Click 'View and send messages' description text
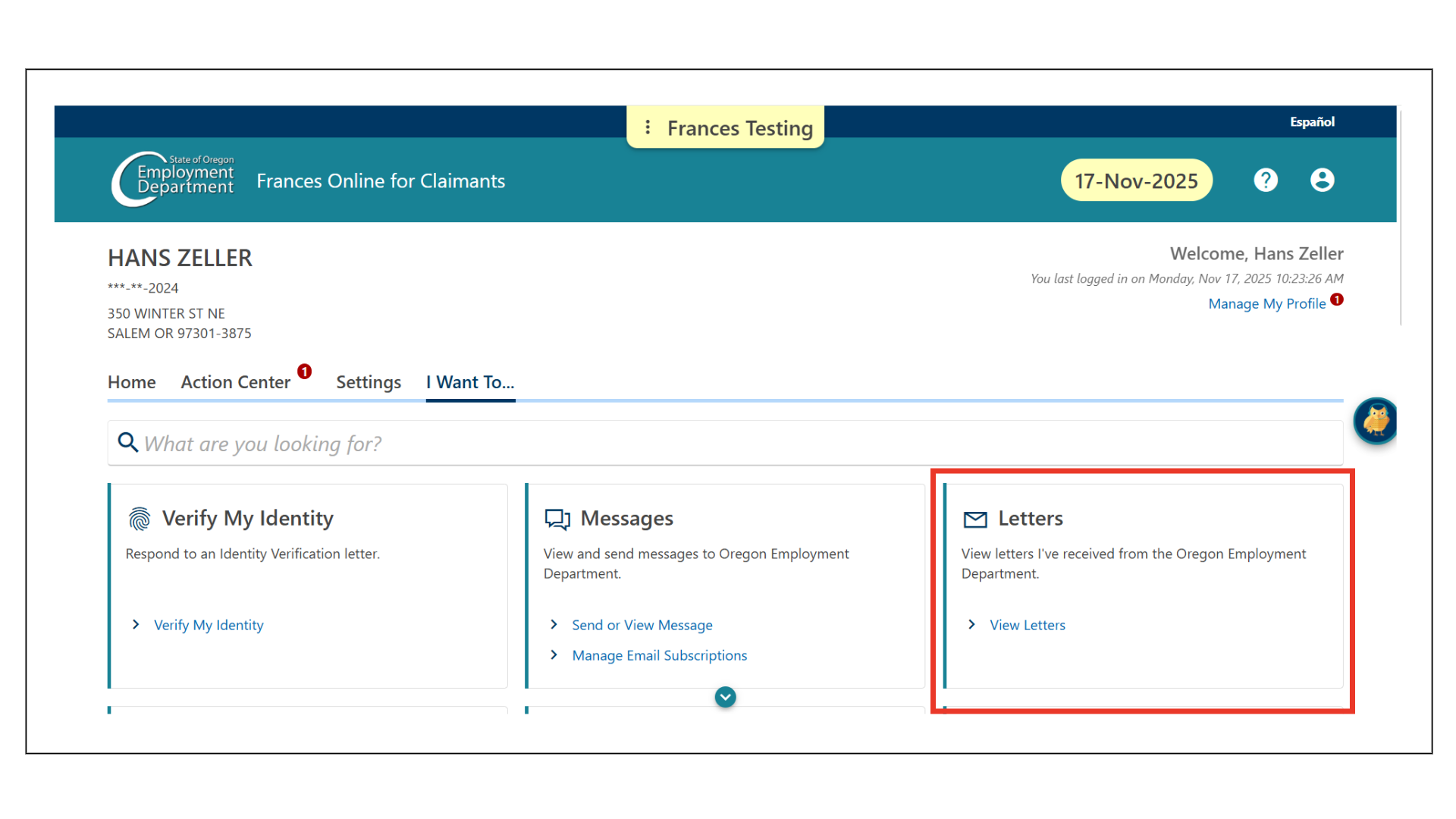Screen dimensions: 1456x819 (696, 564)
